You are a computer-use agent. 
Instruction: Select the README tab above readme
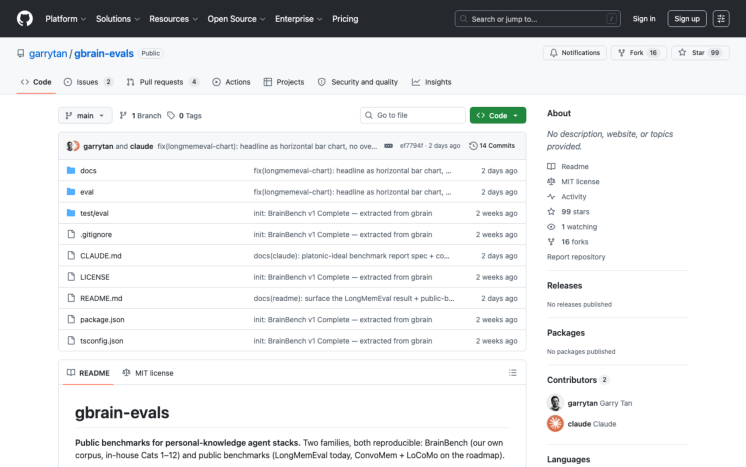(x=88, y=373)
